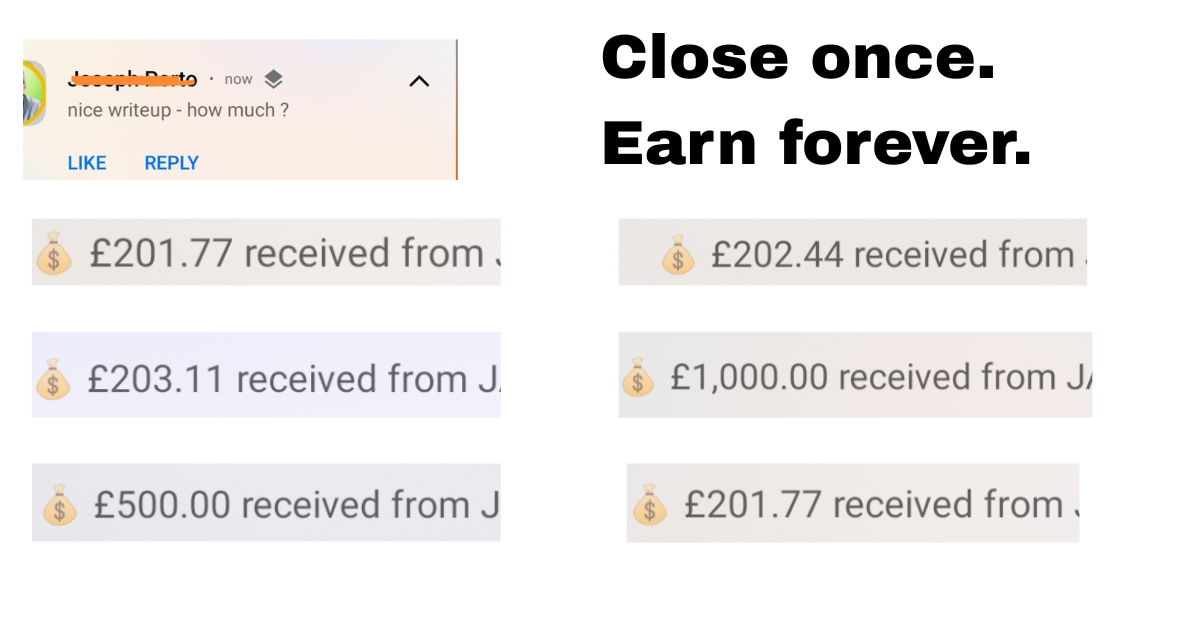The height and width of the screenshot is (628, 1200).
Task: Collapse the notification with the chevron arrow
Action: pyautogui.click(x=420, y=81)
